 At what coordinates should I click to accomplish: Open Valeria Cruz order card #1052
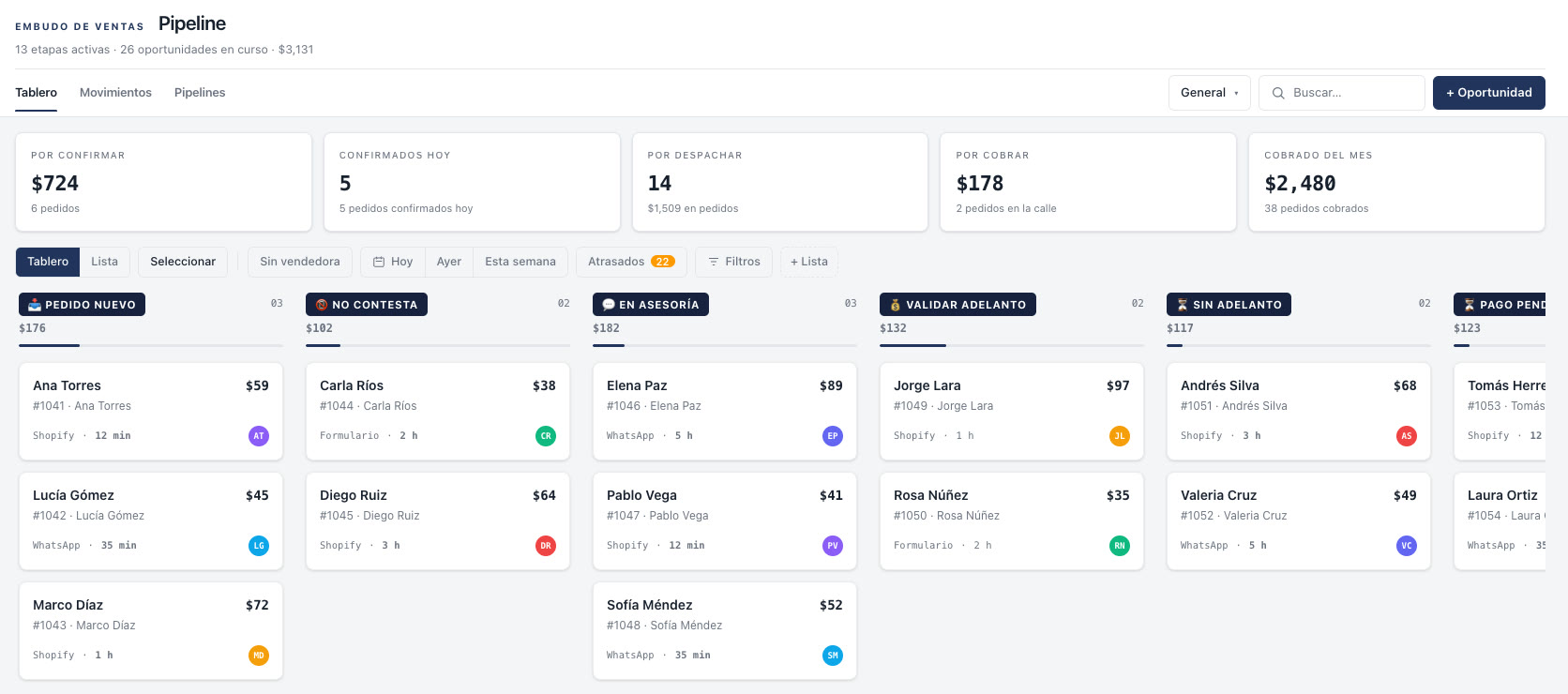(1299, 521)
